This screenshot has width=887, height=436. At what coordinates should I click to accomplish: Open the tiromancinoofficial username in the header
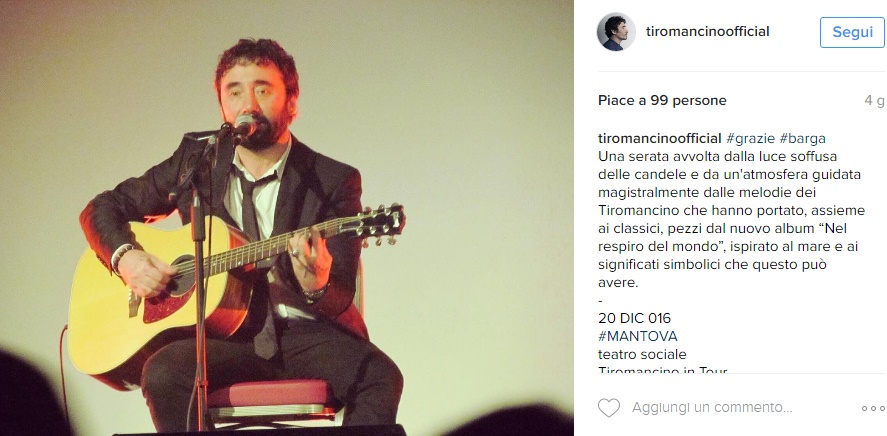pos(708,32)
